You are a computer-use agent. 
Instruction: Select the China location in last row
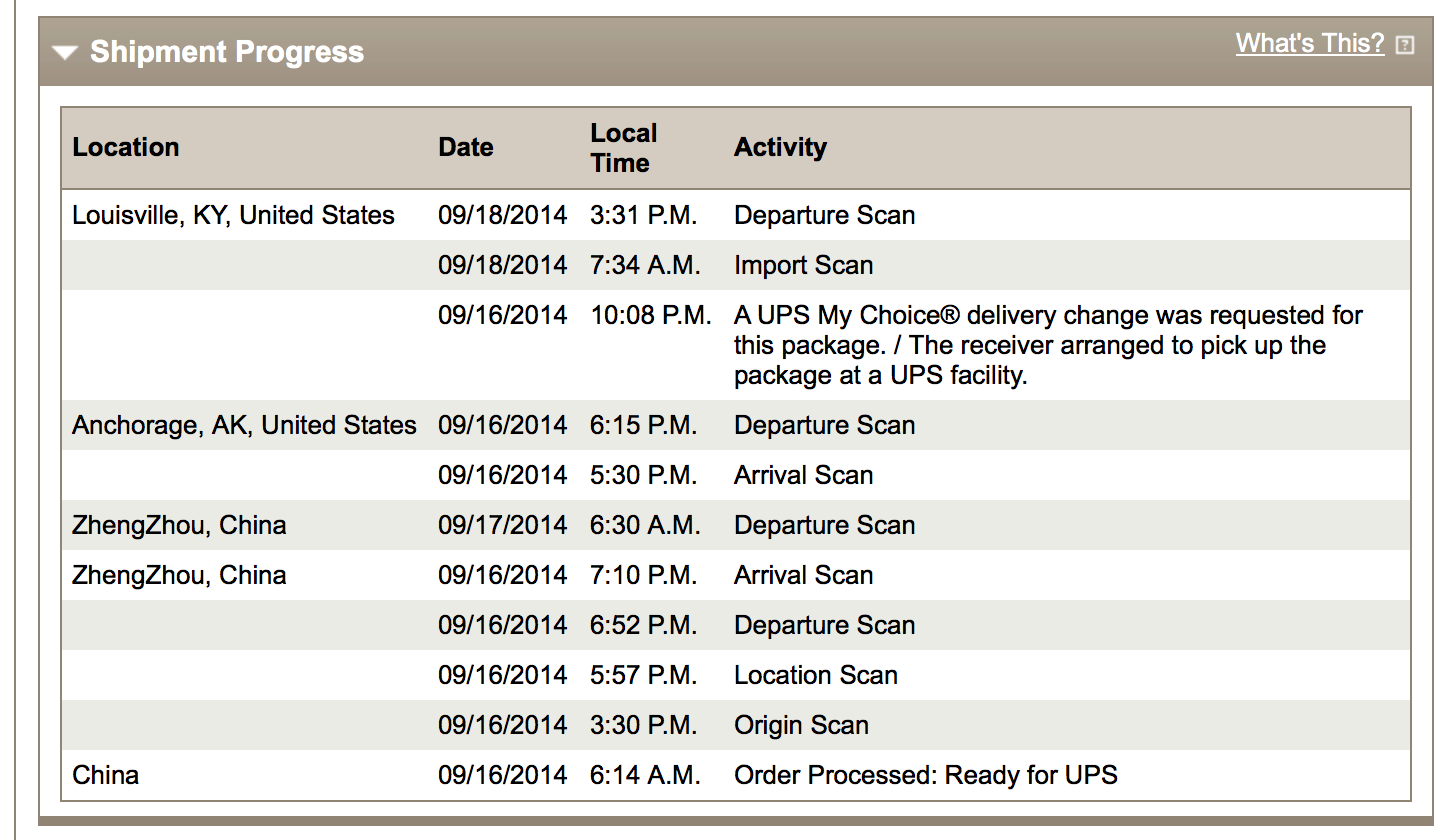point(106,775)
